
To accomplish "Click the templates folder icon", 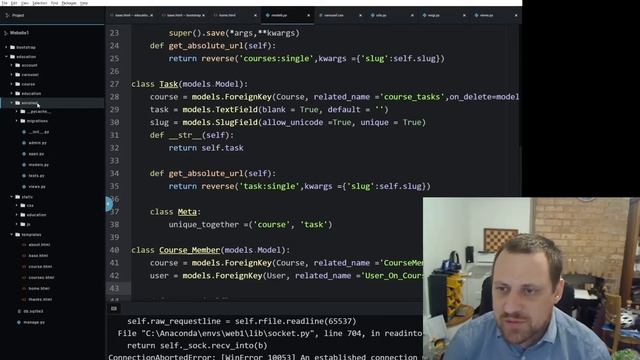I will coord(18,235).
